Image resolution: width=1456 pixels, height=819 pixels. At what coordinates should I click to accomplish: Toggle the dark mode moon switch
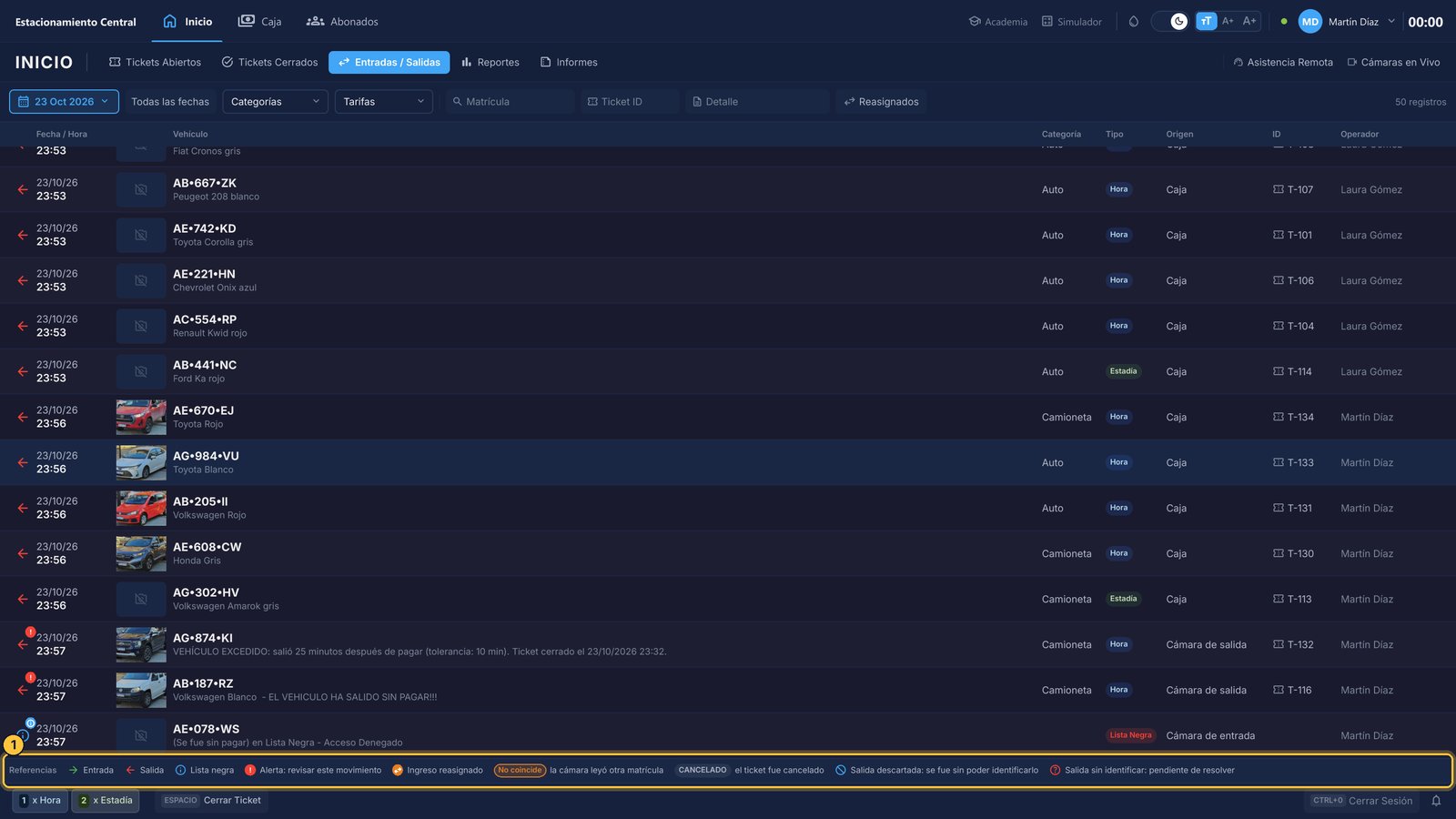(1169, 21)
